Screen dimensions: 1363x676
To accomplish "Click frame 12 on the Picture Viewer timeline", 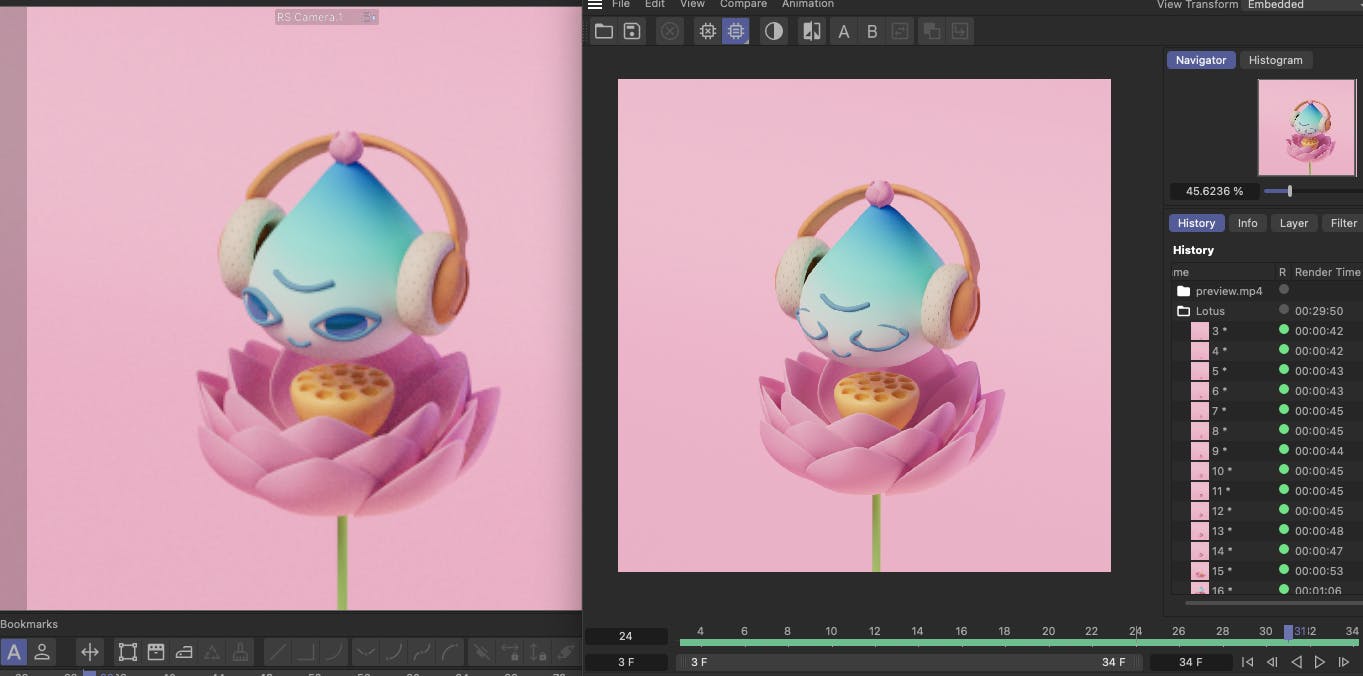I will click(874, 631).
